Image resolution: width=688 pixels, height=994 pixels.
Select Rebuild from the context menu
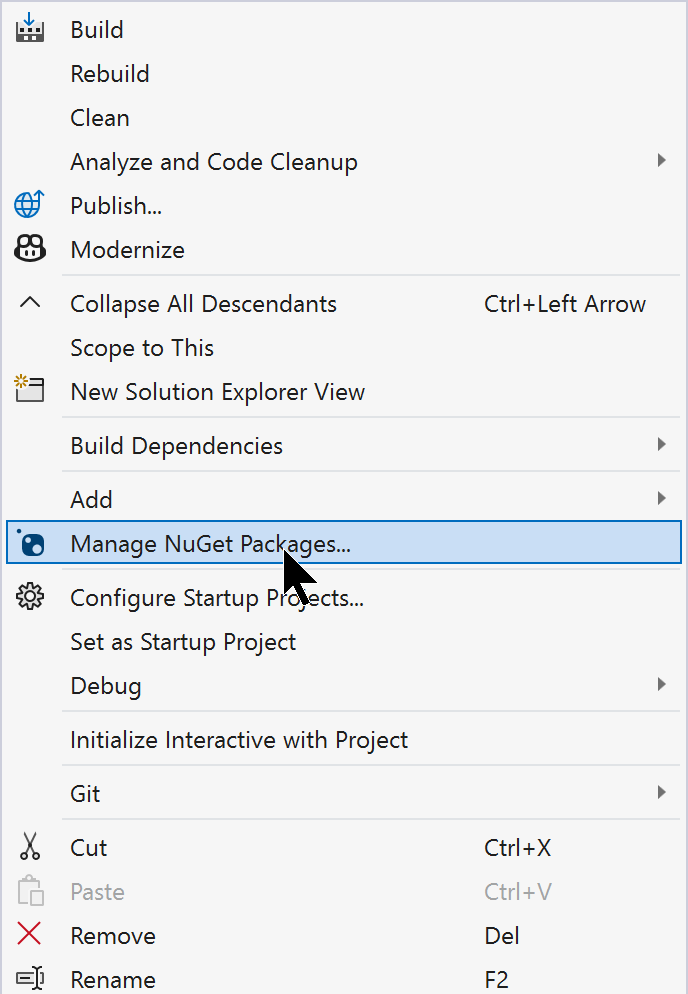[x=110, y=74]
